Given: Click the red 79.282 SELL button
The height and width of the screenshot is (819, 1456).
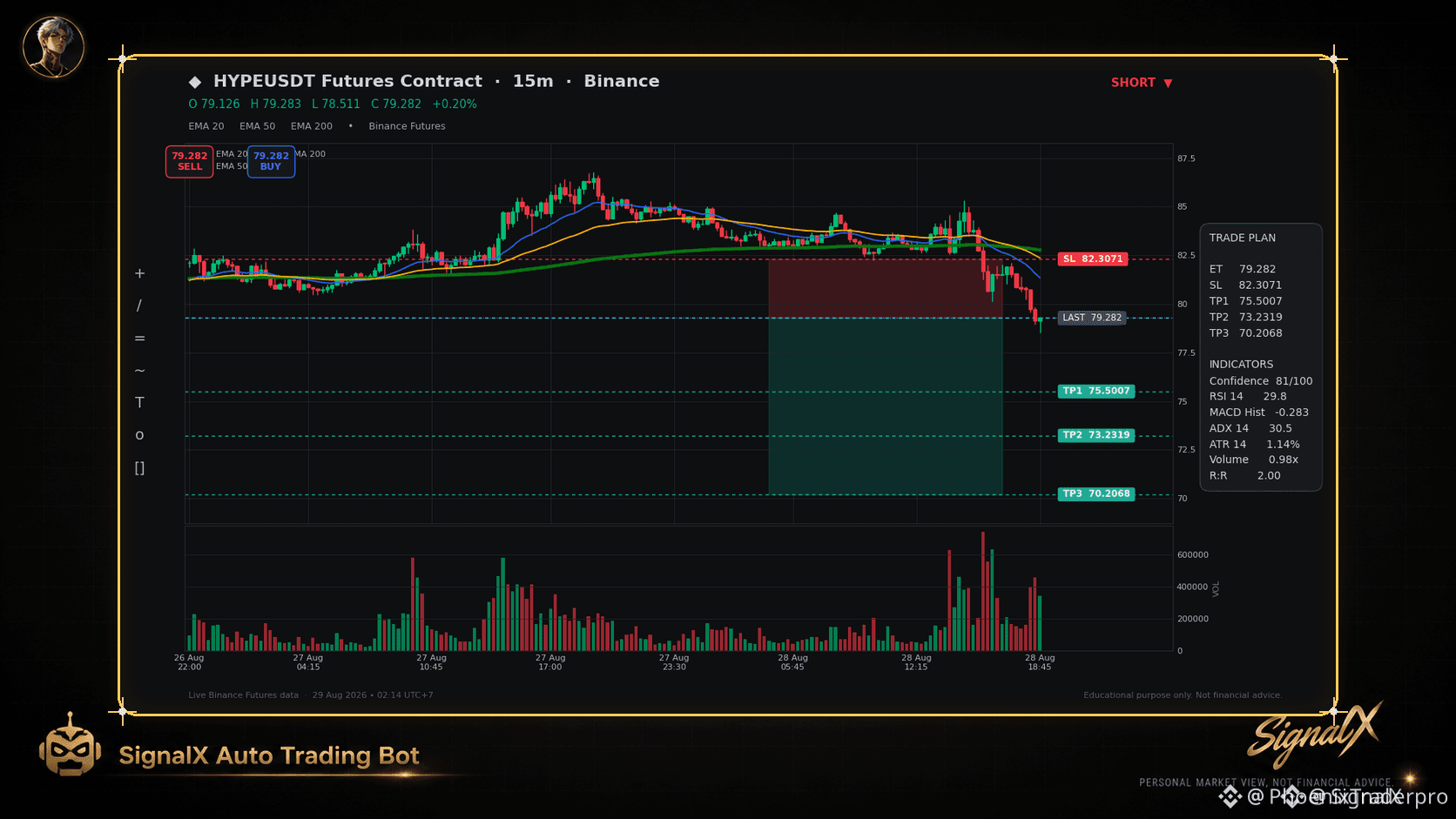Looking at the screenshot, I should tap(190, 161).
